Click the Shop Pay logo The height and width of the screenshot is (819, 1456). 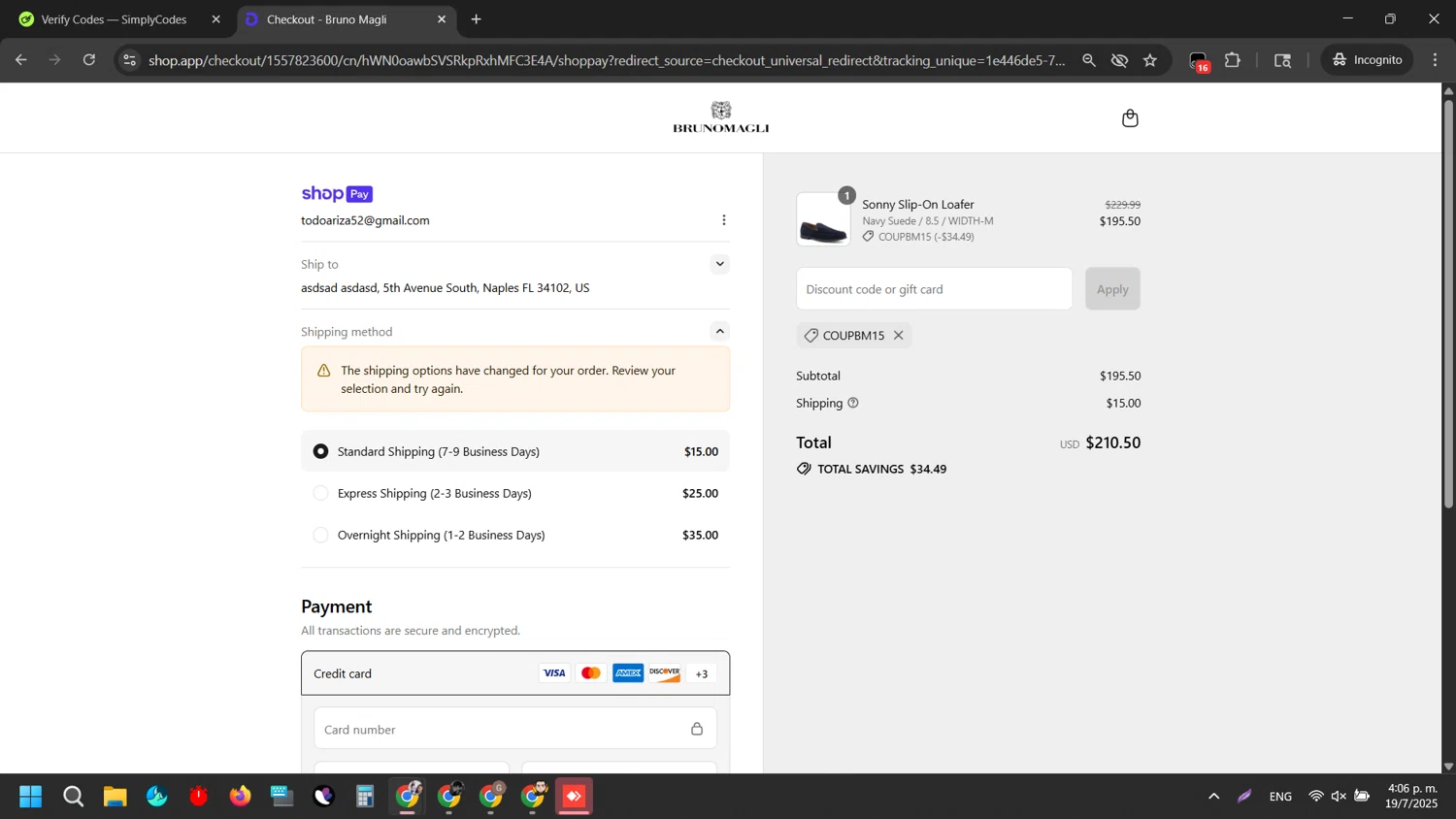[x=337, y=193]
